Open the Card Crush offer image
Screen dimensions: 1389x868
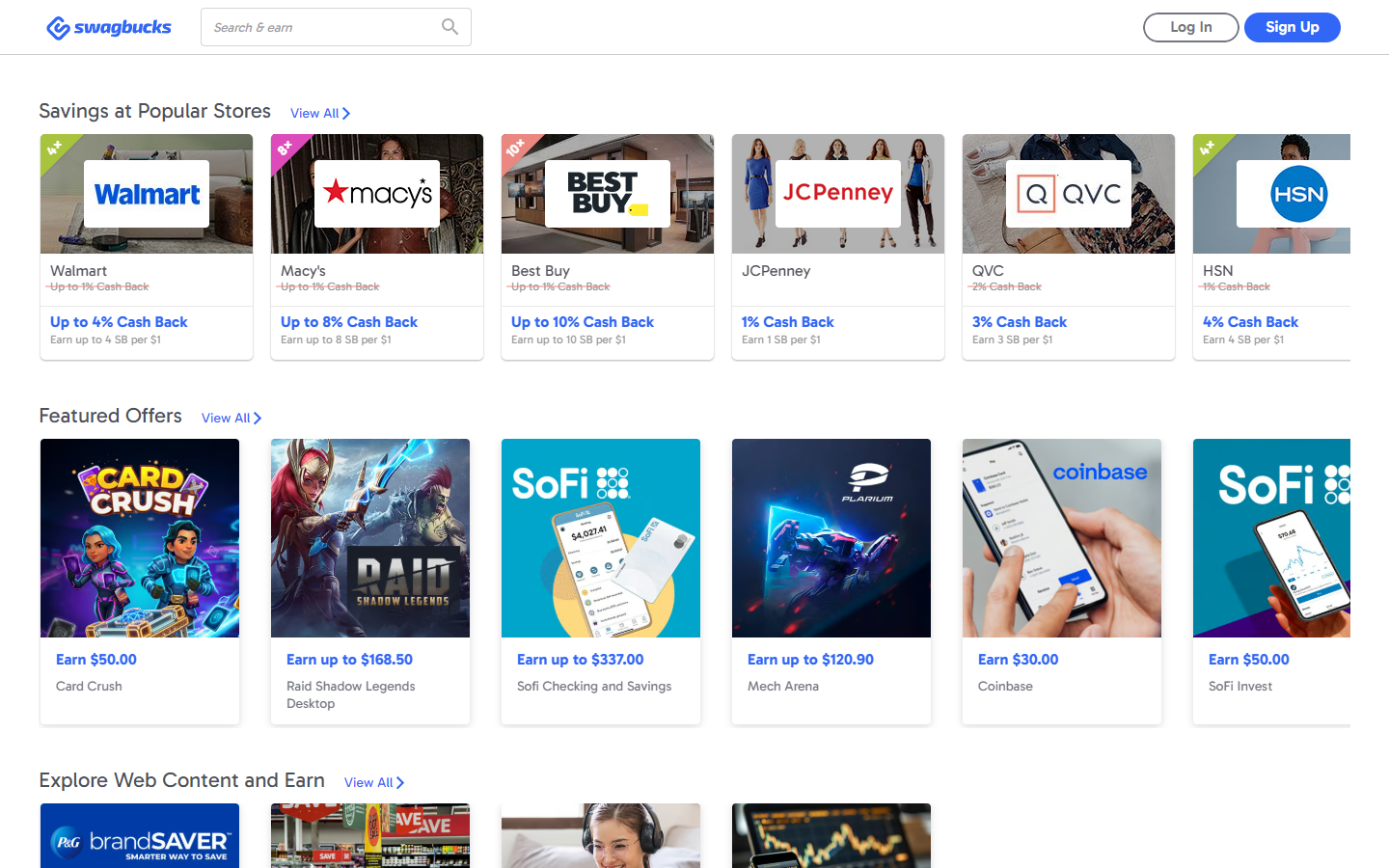point(140,538)
